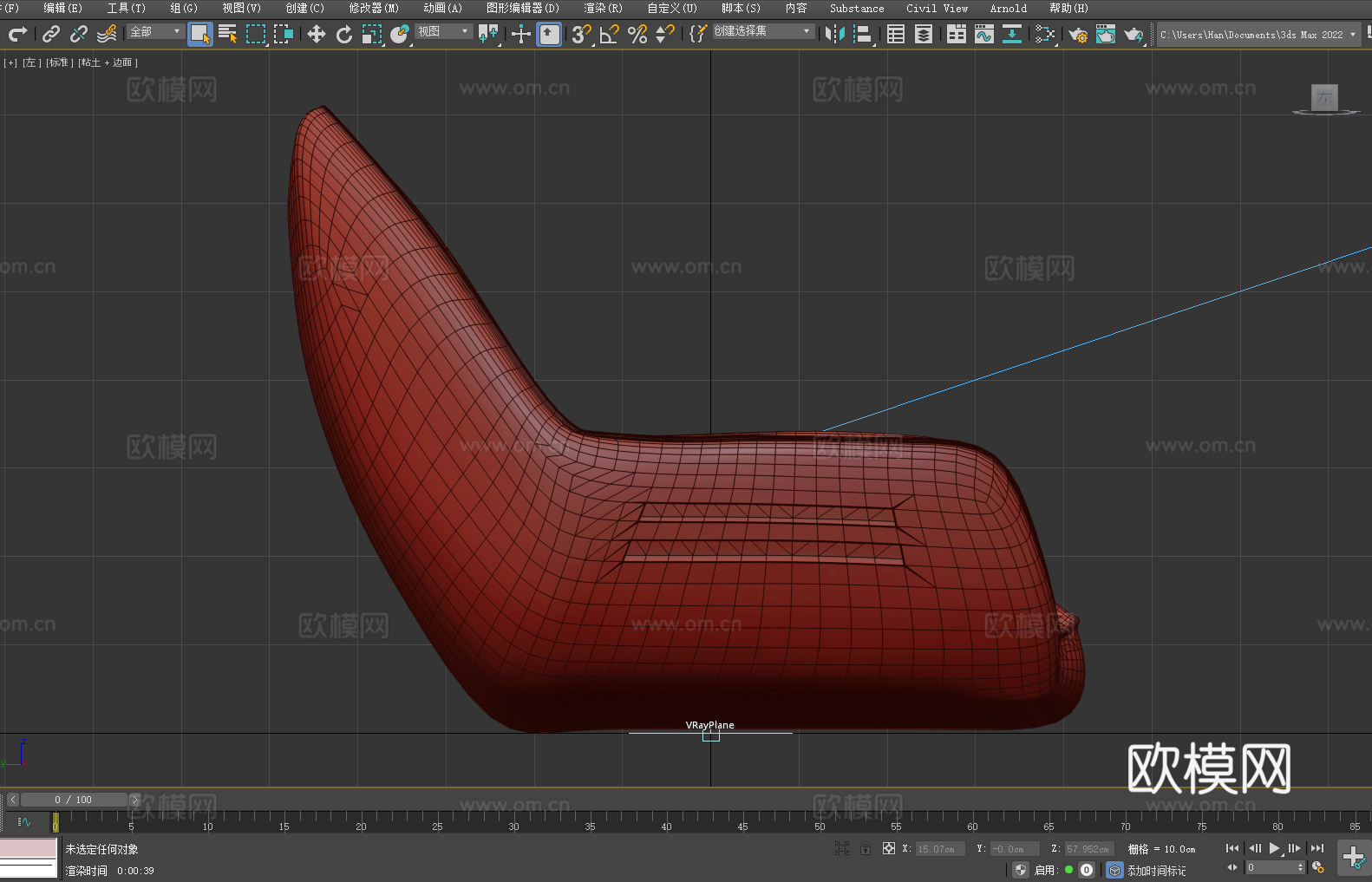The height and width of the screenshot is (882, 1372).
Task: Open Scene Explorer toggle icon
Action: [896, 34]
